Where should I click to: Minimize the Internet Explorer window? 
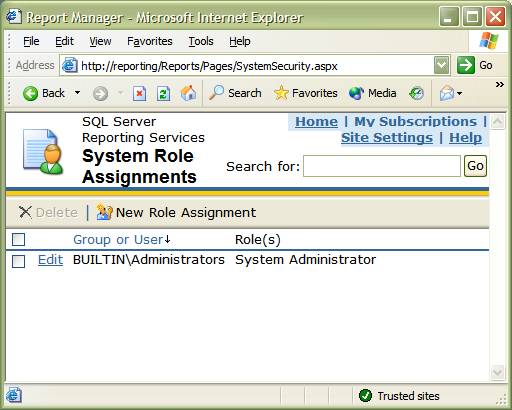(x=449, y=16)
